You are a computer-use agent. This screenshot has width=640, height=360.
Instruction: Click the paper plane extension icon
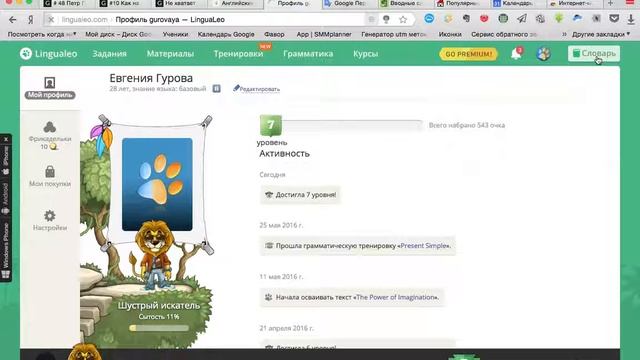point(522,19)
